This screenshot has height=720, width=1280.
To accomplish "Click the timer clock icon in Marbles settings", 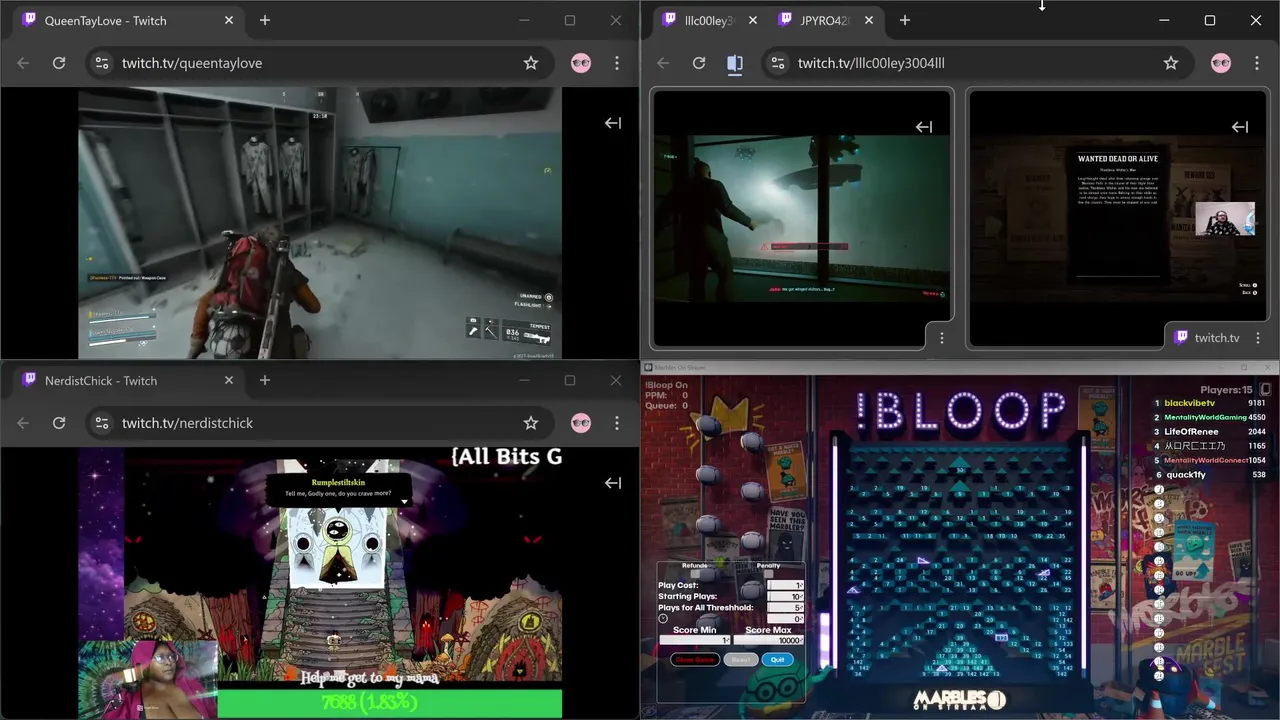I will click(x=663, y=619).
